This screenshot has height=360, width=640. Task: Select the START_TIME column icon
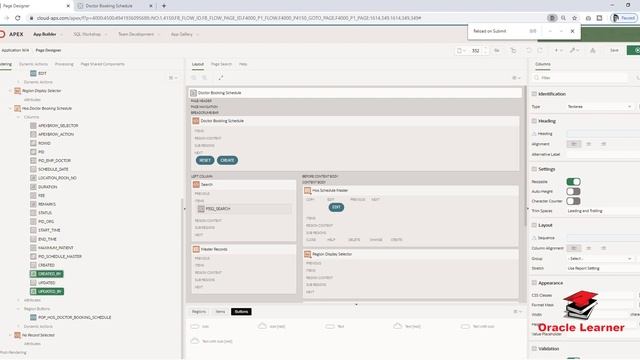tap(33, 230)
